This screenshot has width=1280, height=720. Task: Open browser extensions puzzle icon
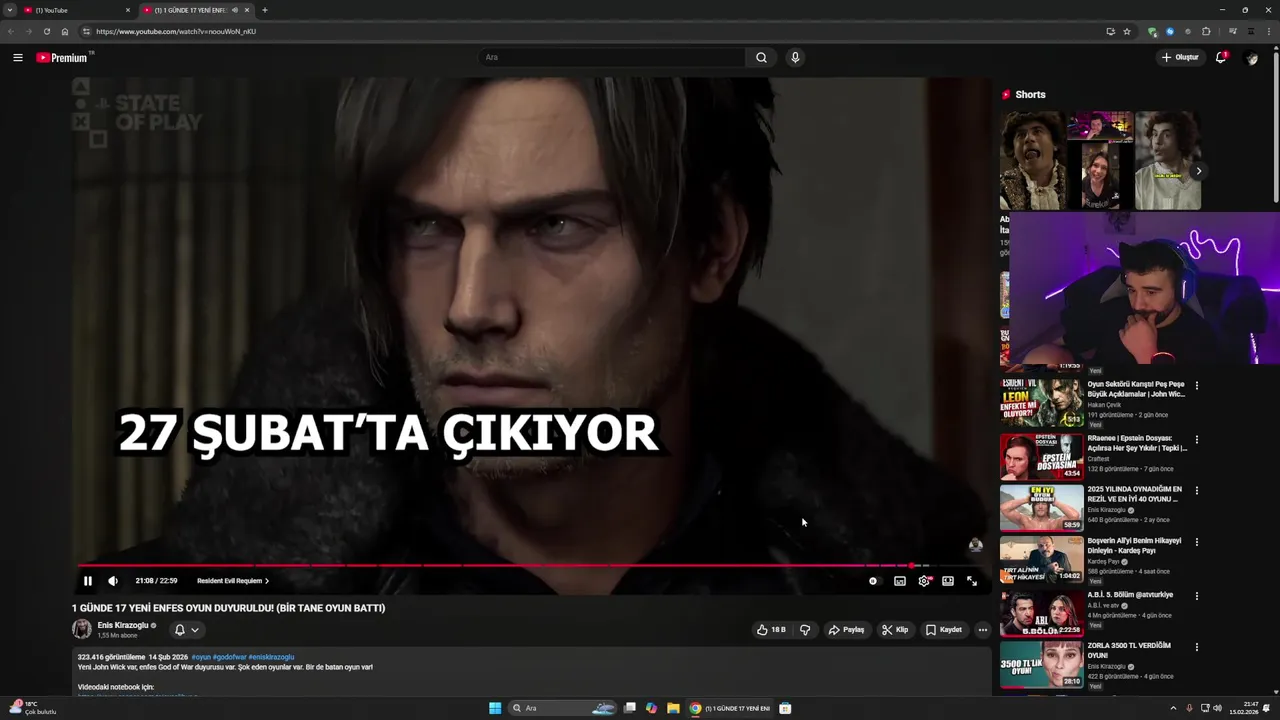(1206, 31)
